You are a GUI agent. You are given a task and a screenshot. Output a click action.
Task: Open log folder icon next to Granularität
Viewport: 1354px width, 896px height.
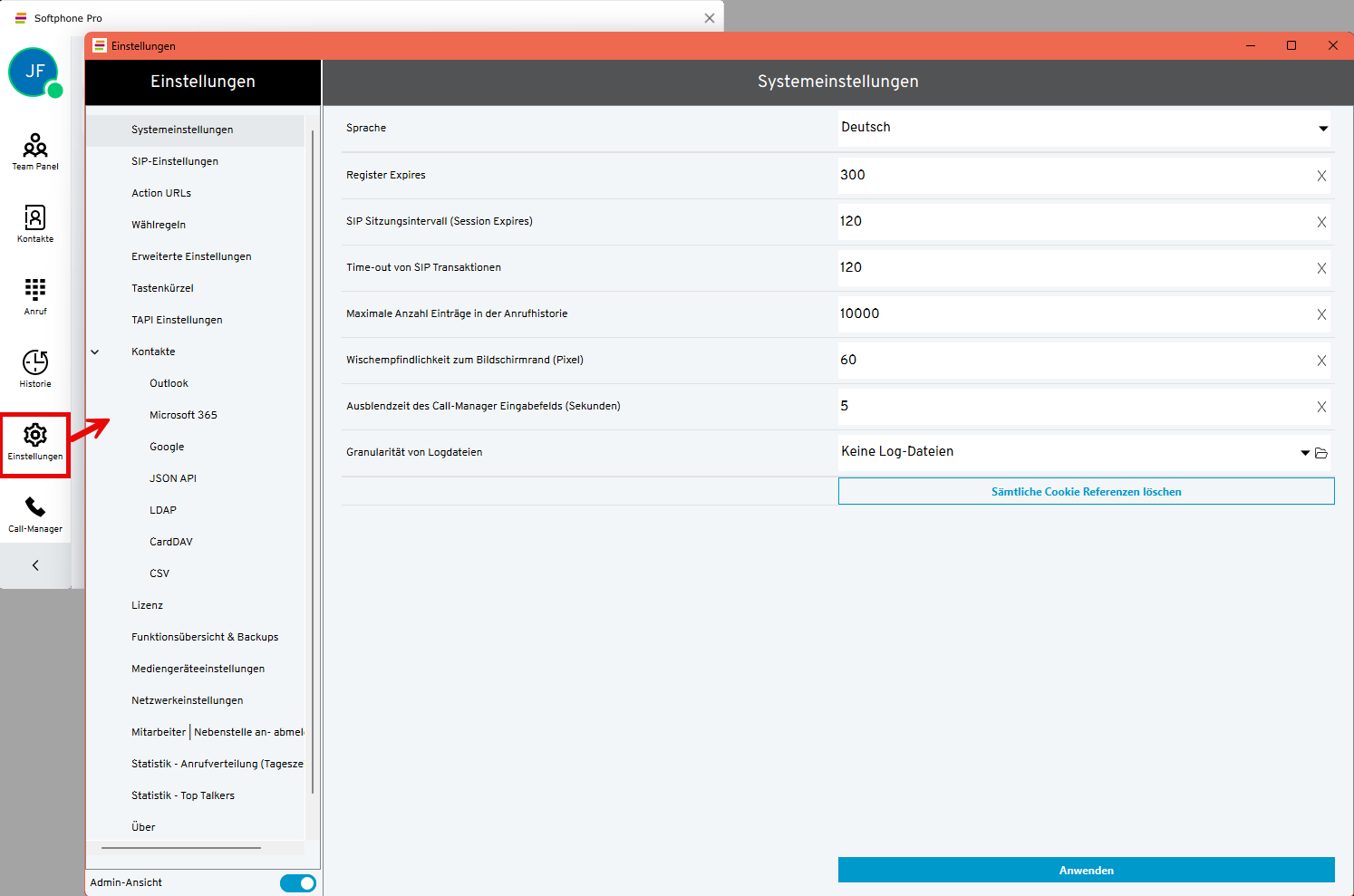click(x=1321, y=453)
